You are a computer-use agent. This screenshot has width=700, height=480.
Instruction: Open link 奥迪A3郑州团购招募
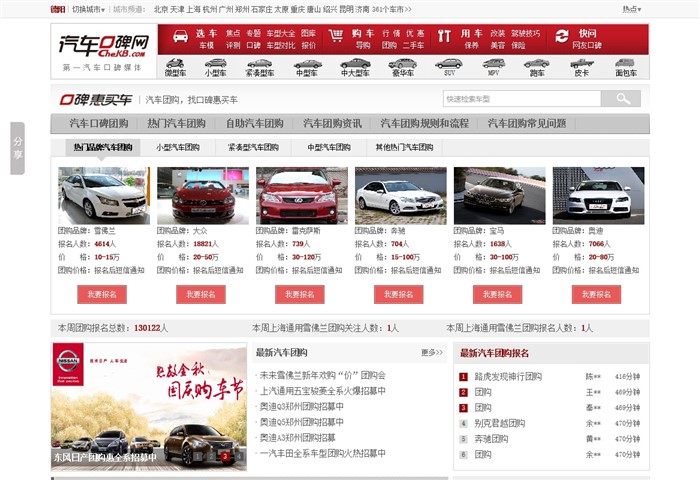(297, 438)
